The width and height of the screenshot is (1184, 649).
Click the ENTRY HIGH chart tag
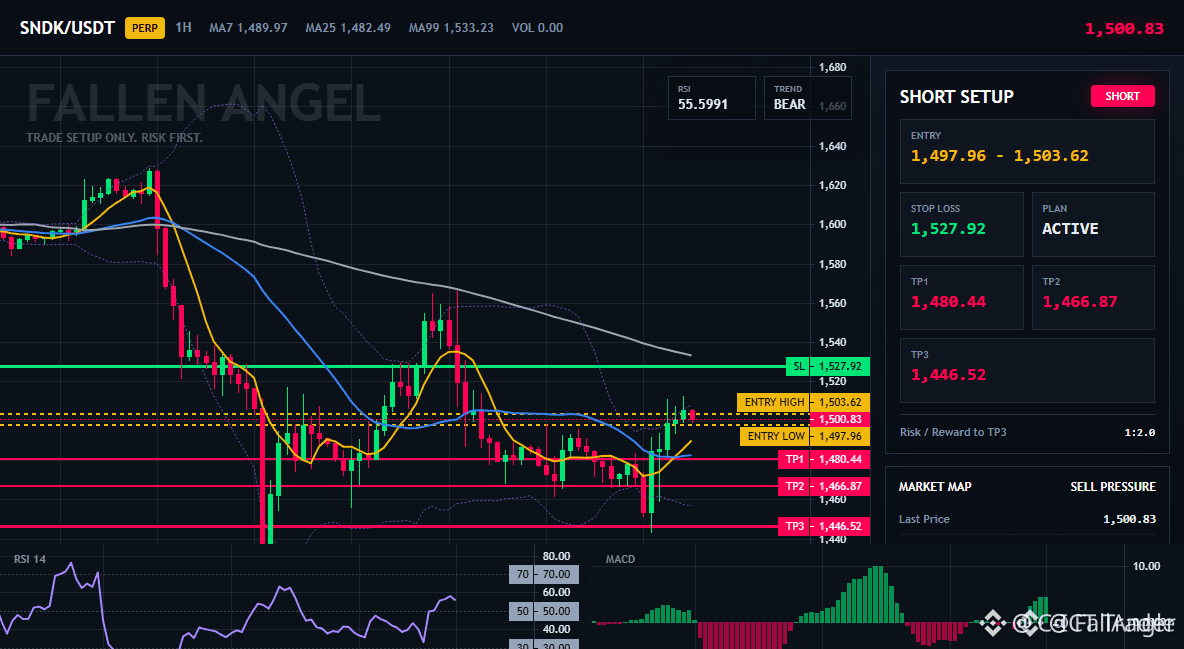pyautogui.click(x=803, y=402)
